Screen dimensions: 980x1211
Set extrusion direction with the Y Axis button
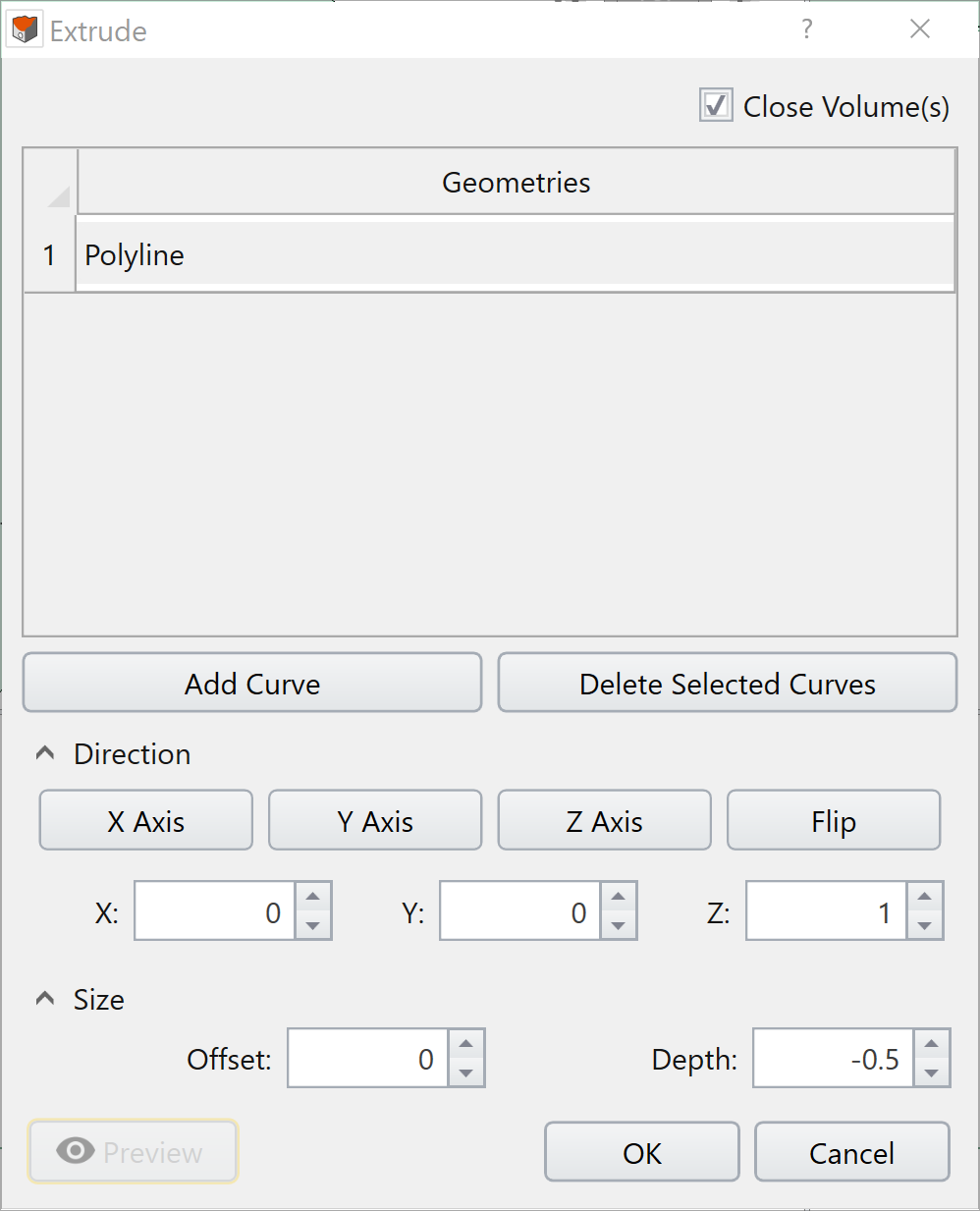(x=374, y=820)
